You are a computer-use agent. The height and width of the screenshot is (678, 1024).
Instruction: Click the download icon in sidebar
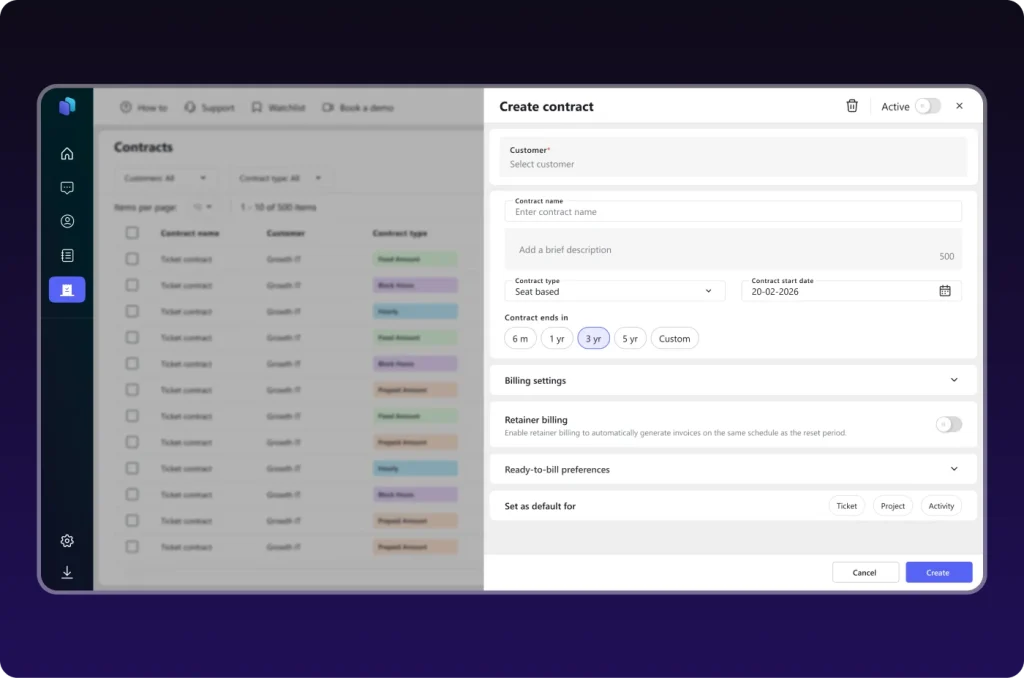[67, 573]
